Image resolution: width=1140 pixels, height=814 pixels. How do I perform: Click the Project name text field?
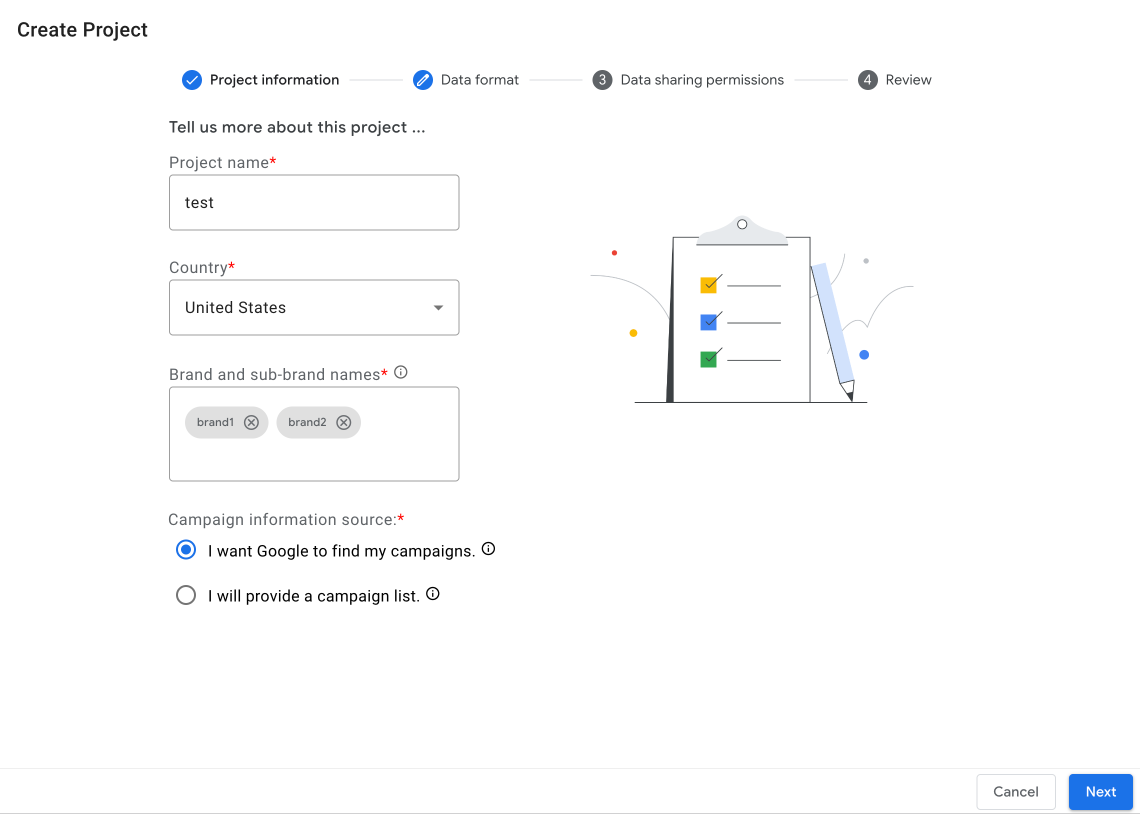(314, 203)
